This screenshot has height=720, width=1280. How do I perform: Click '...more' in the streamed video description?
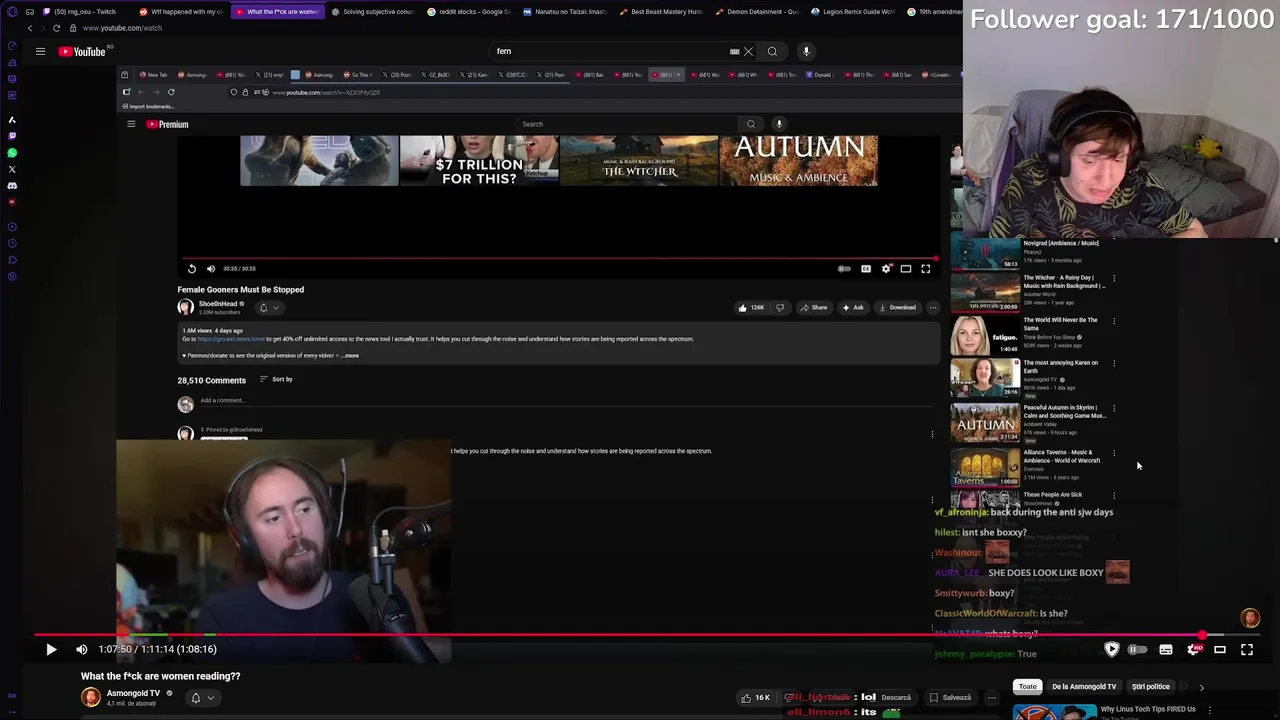coord(349,355)
